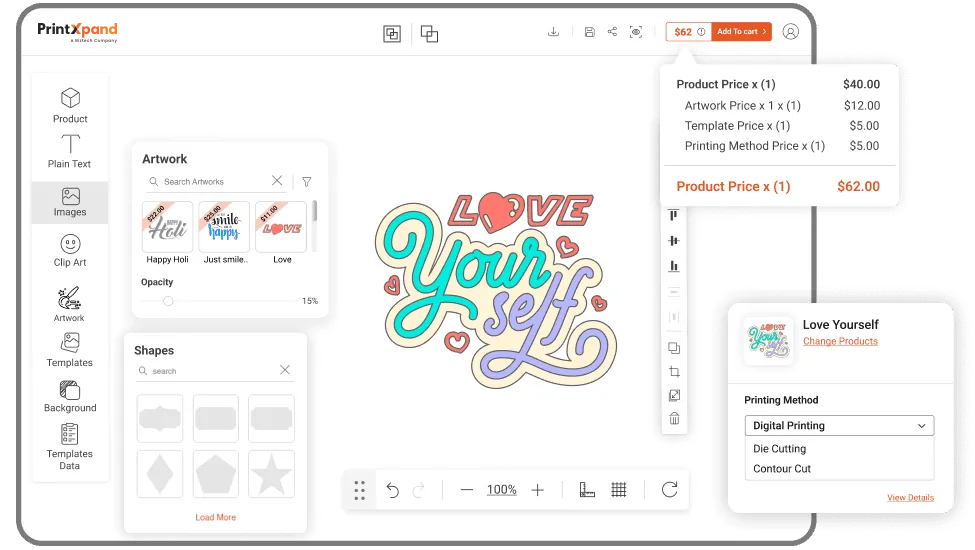Align object to top
975x550 pixels.
pyautogui.click(x=673, y=216)
